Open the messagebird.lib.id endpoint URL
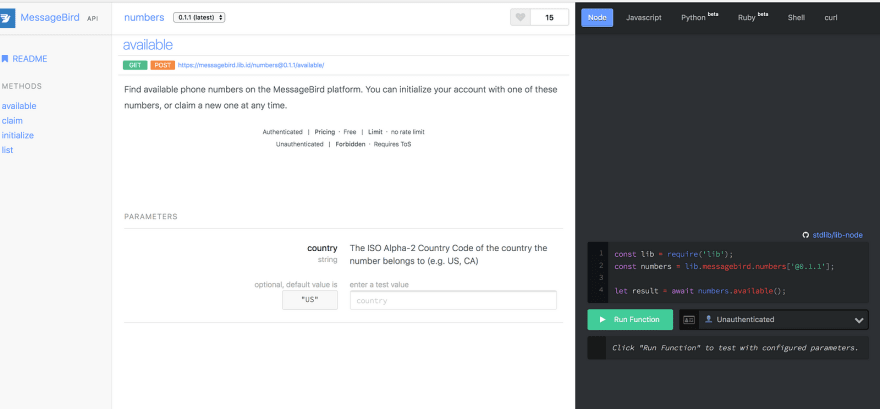Viewport: 880px width, 409px height. 251,65
